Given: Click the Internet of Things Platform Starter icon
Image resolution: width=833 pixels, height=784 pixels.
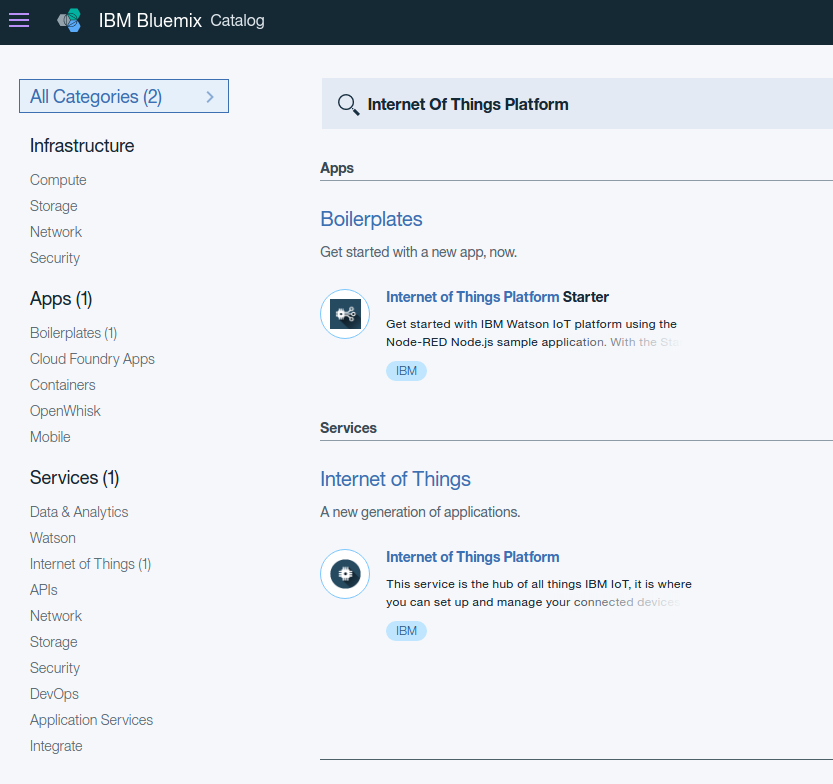Looking at the screenshot, I should pos(345,314).
